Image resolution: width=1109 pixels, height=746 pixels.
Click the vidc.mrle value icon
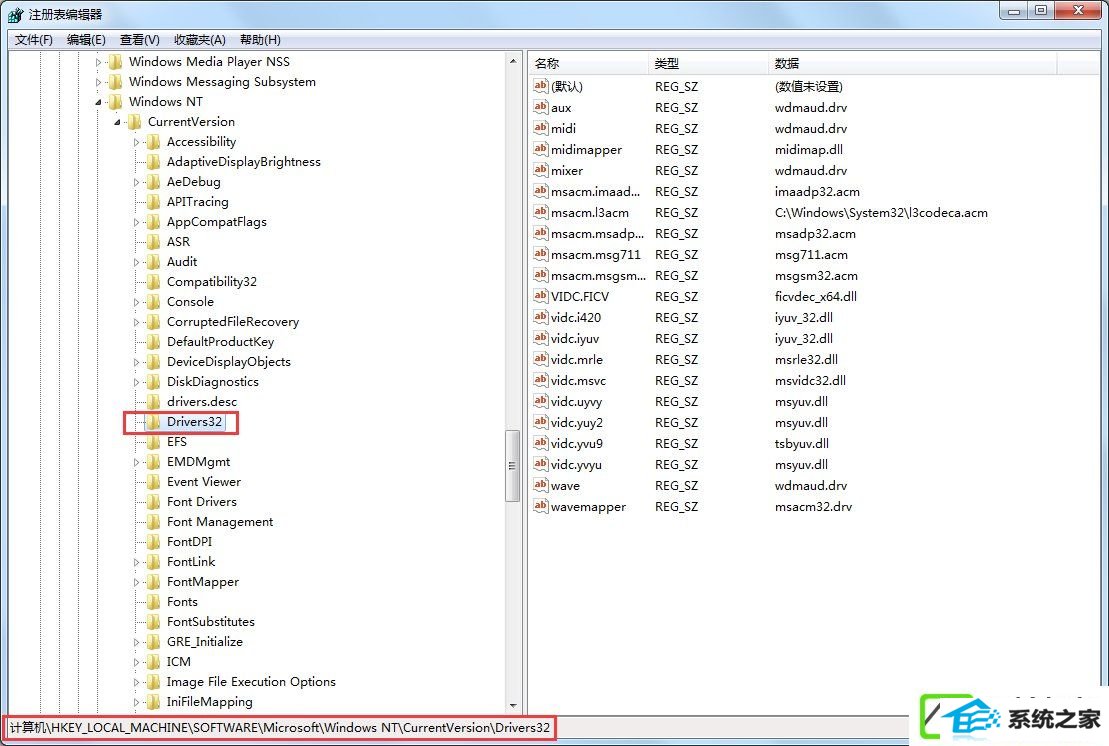coord(540,359)
